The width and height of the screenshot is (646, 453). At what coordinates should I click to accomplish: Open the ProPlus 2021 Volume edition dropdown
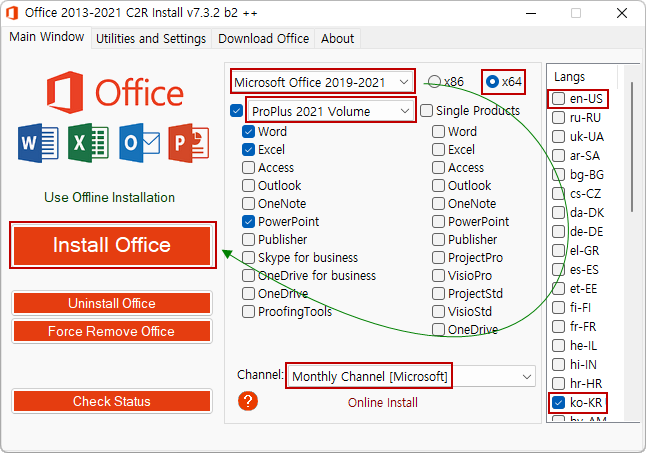coord(331,111)
